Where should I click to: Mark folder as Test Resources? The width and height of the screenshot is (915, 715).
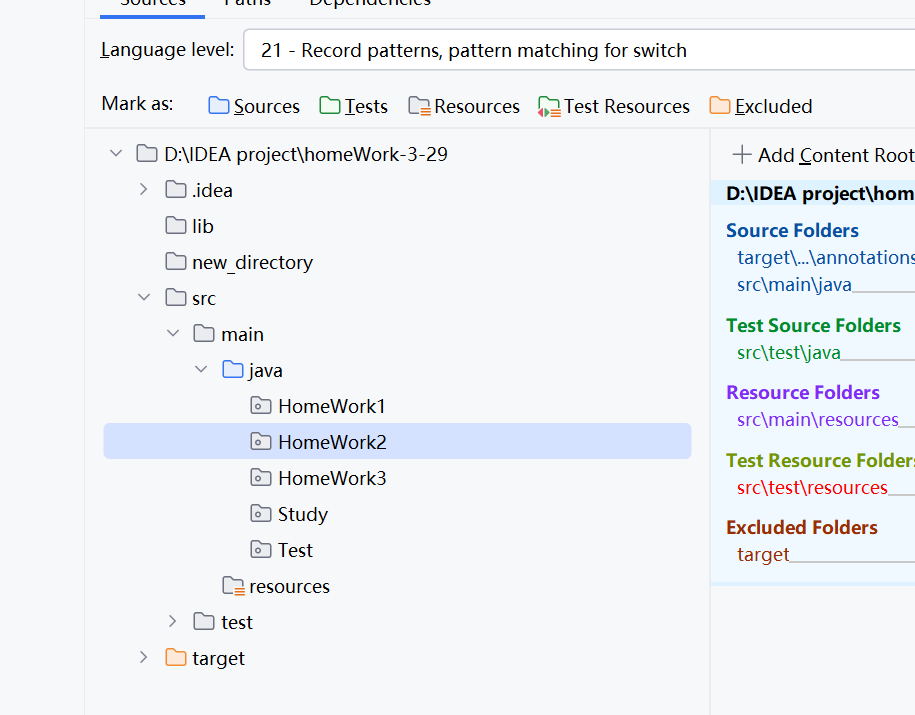614,106
